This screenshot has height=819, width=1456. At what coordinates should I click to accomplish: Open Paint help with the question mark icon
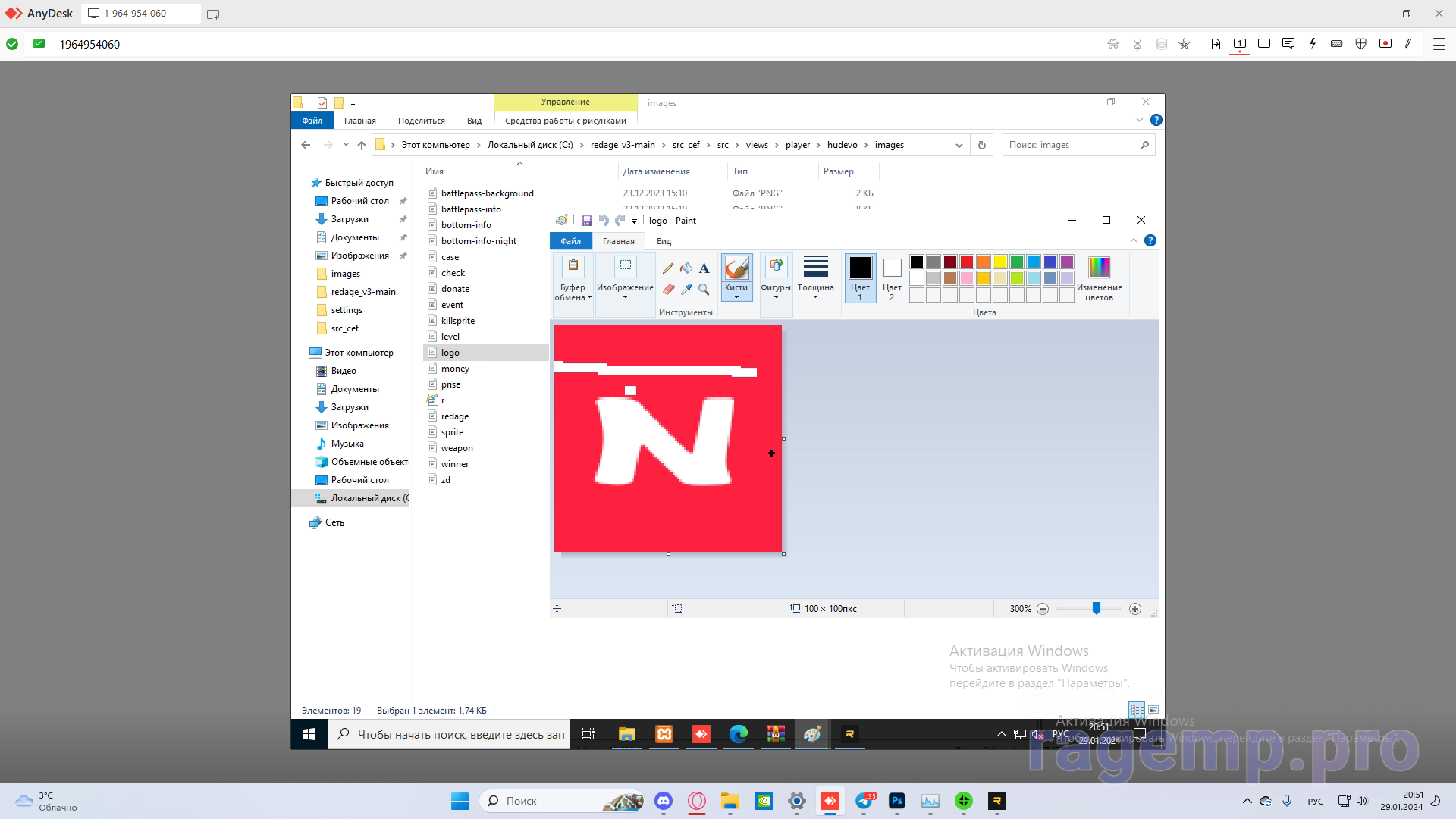coord(1150,240)
